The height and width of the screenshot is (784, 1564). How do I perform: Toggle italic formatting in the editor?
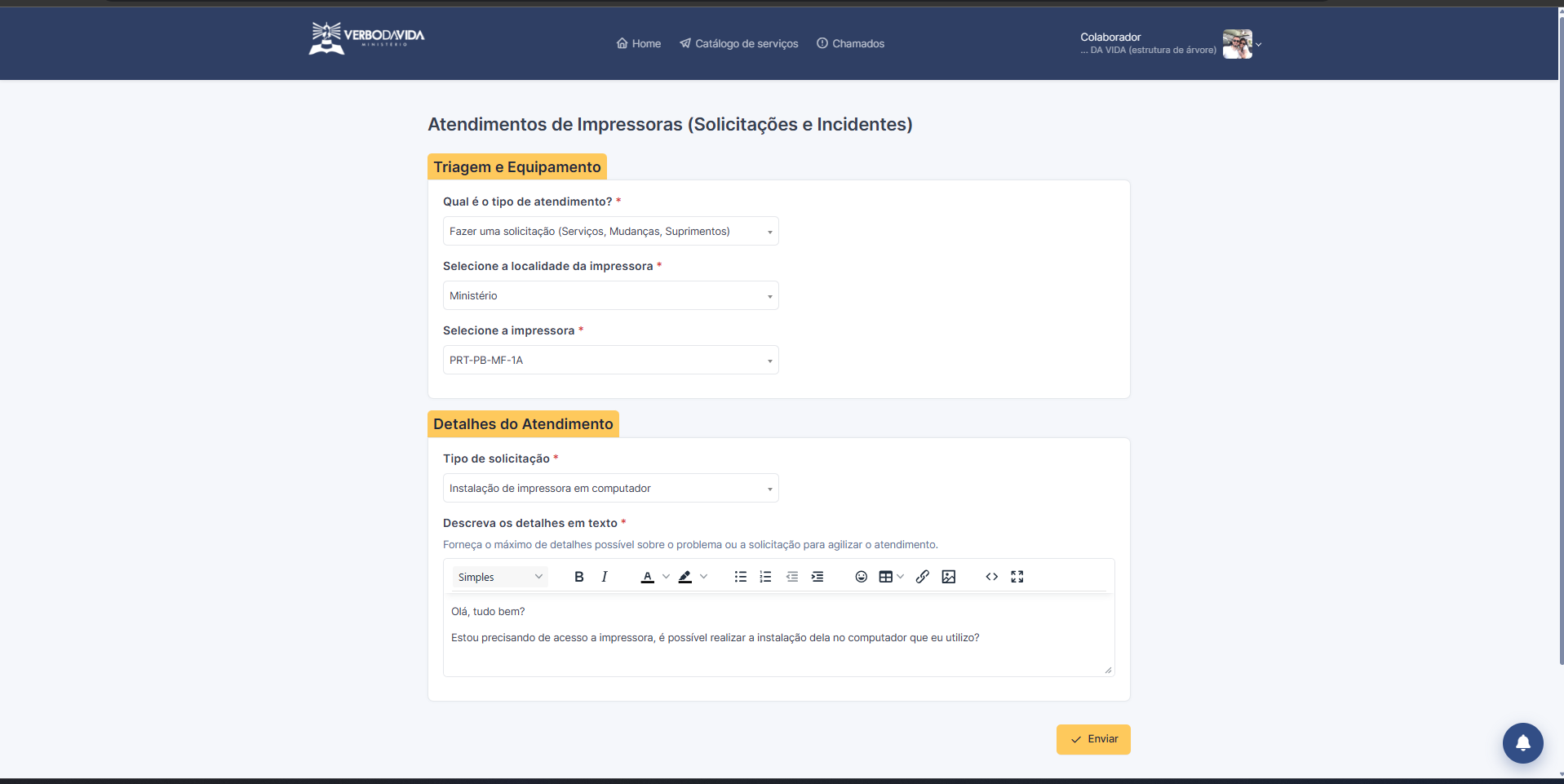[x=605, y=577]
